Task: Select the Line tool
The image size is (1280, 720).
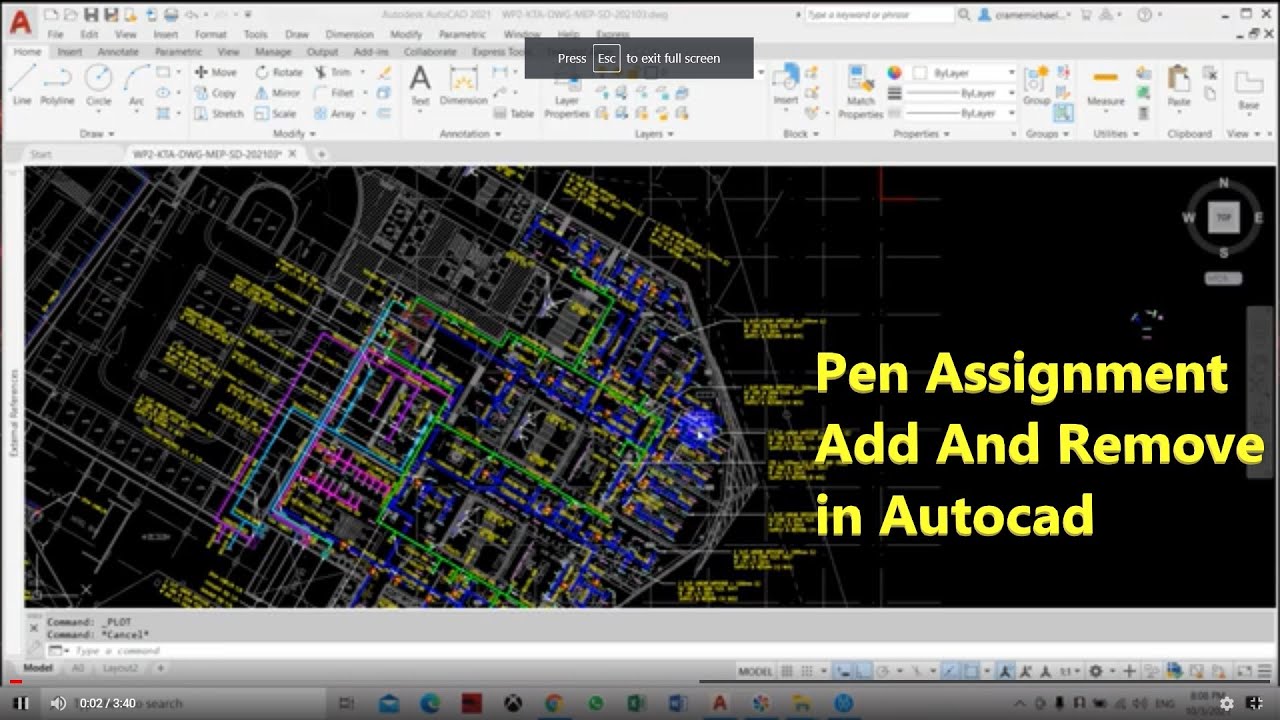Action: coord(21,84)
